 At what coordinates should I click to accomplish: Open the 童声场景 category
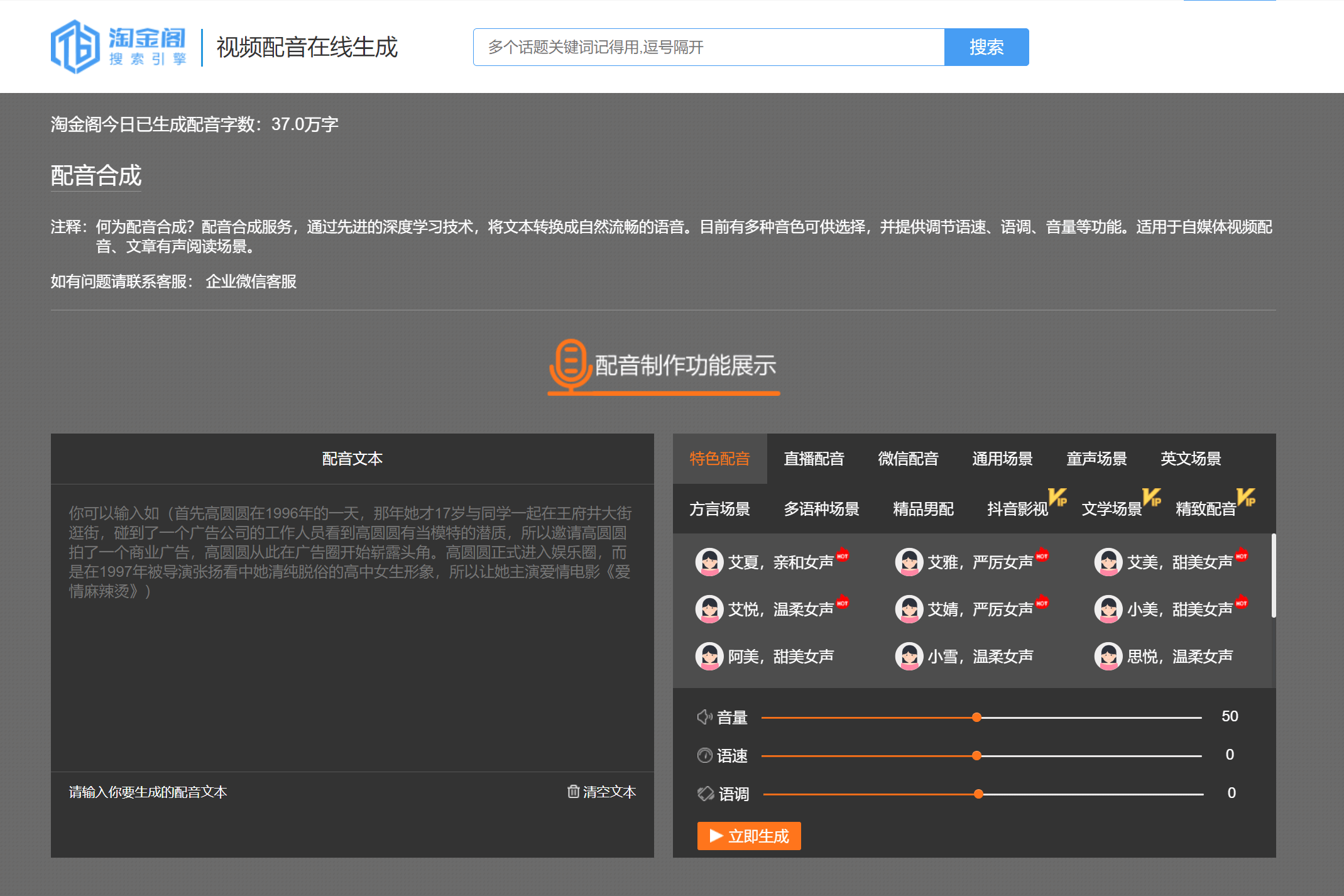[1096, 459]
